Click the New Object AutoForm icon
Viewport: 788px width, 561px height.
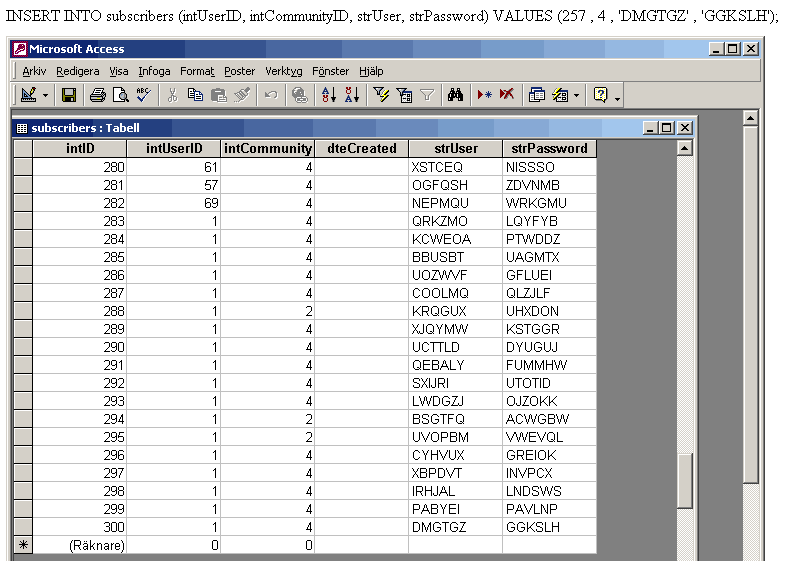pos(560,95)
